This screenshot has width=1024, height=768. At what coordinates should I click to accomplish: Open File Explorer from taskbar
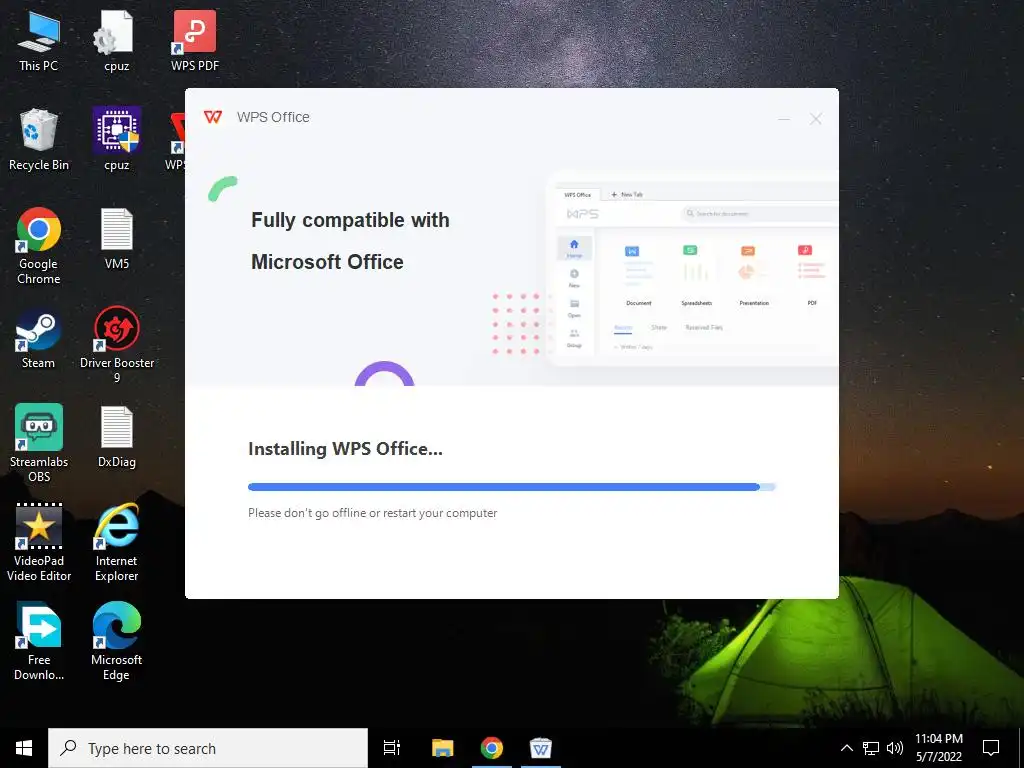(443, 748)
